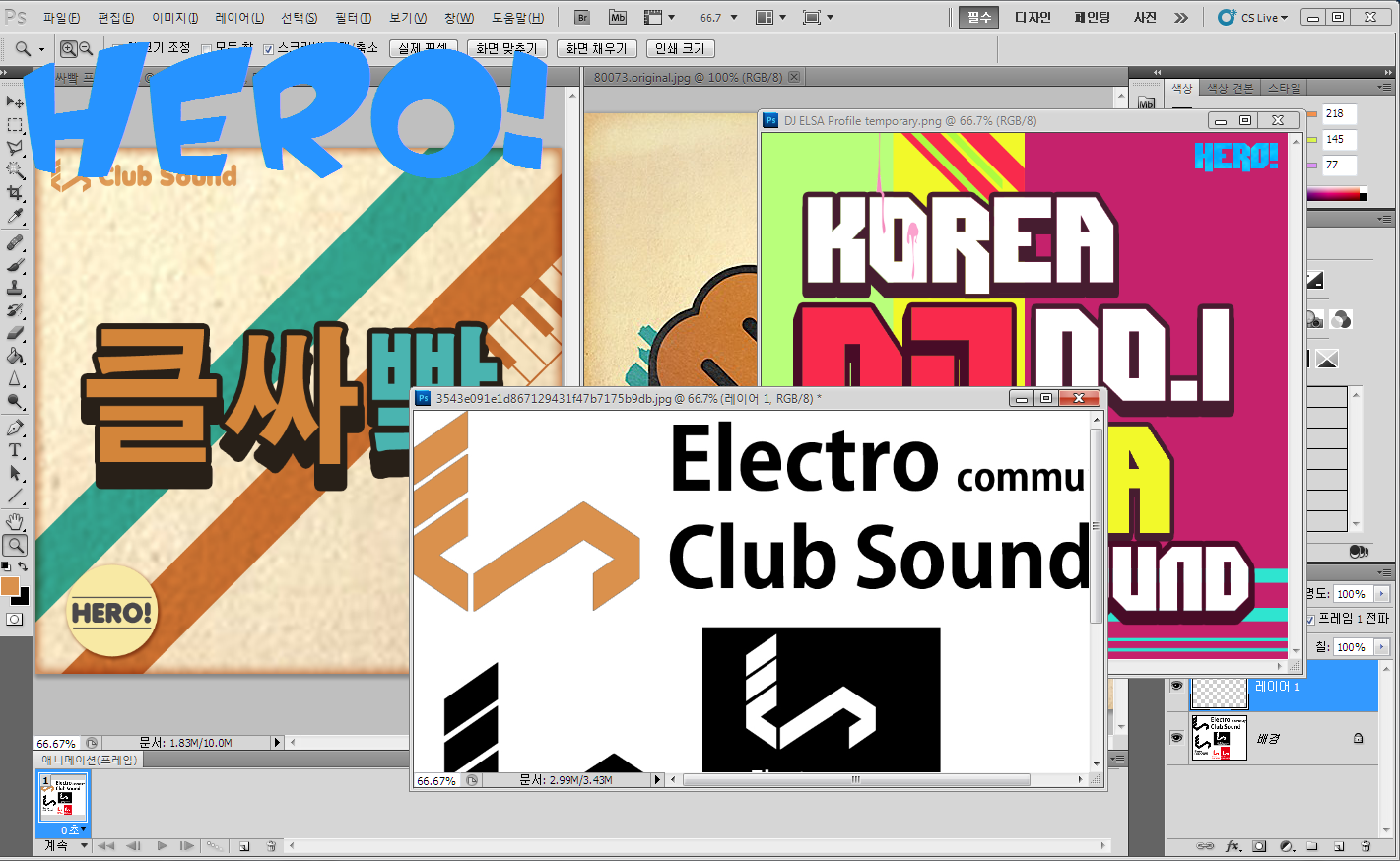Select the Eyedropper tool

click(x=15, y=216)
